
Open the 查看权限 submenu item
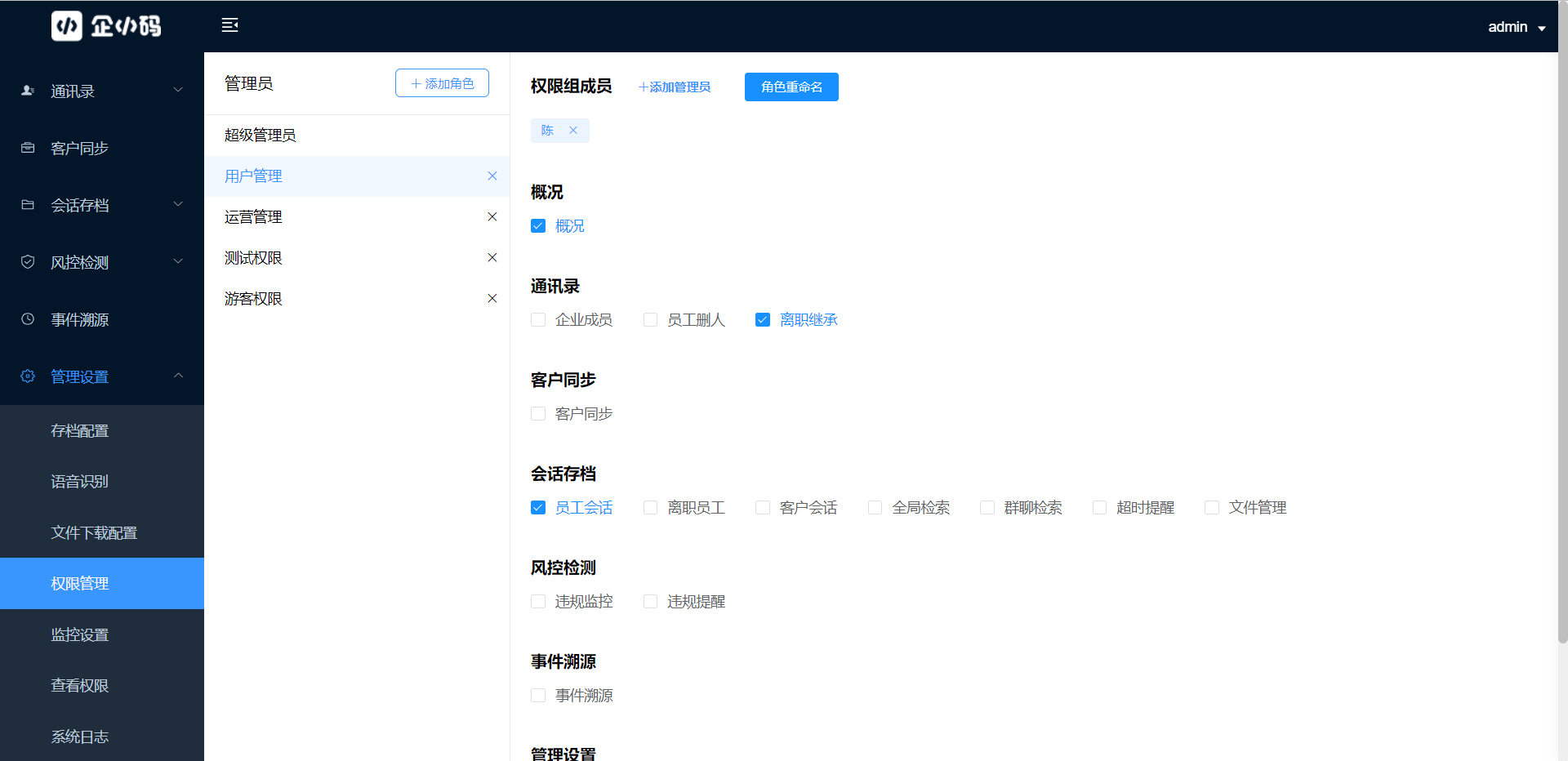(x=102, y=686)
